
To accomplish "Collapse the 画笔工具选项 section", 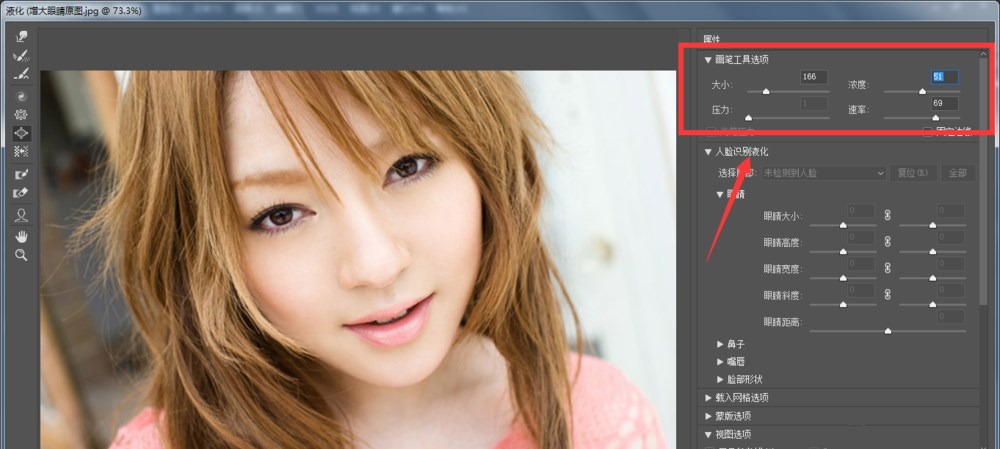I will [709, 60].
